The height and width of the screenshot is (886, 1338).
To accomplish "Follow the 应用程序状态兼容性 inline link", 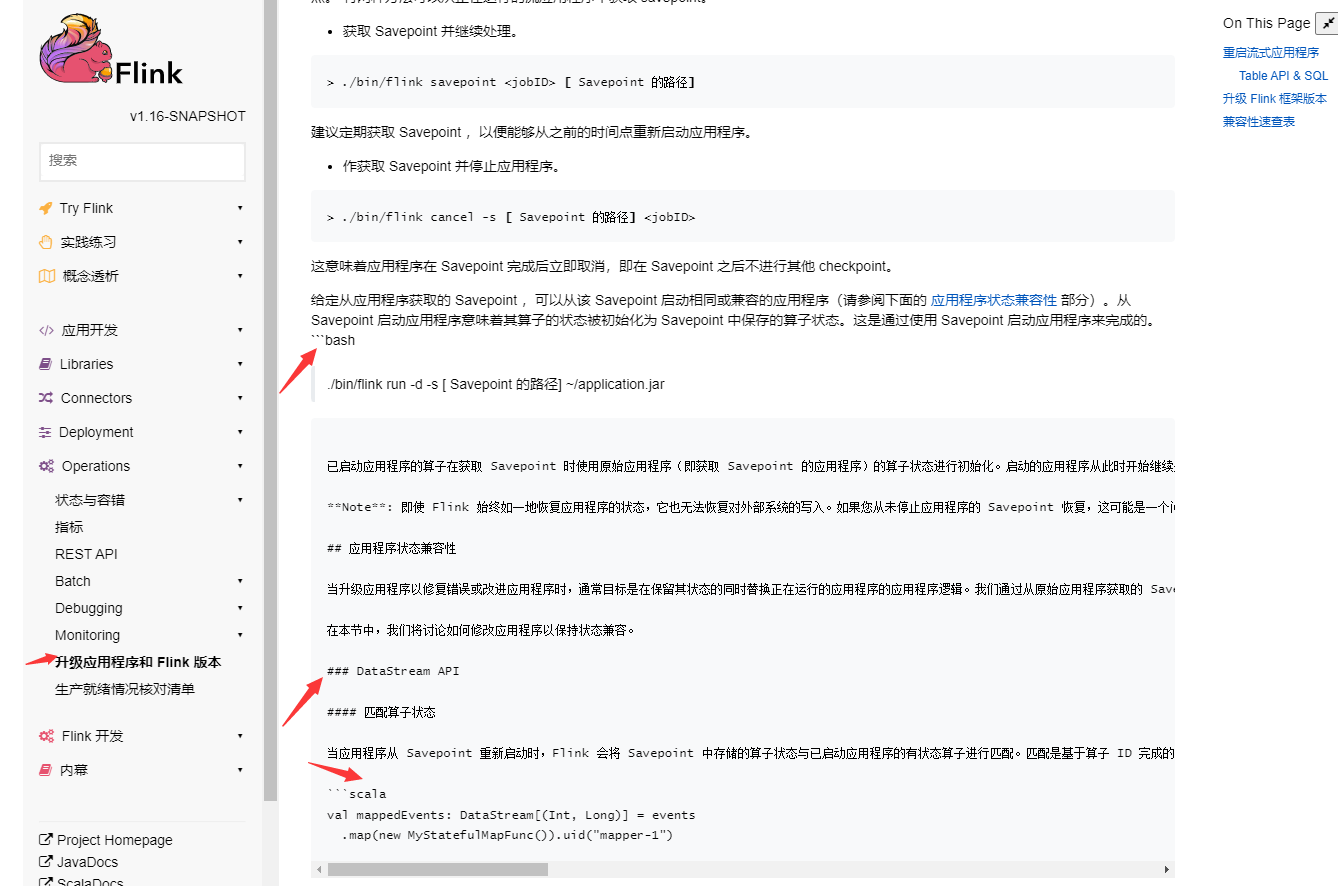I will point(994,300).
